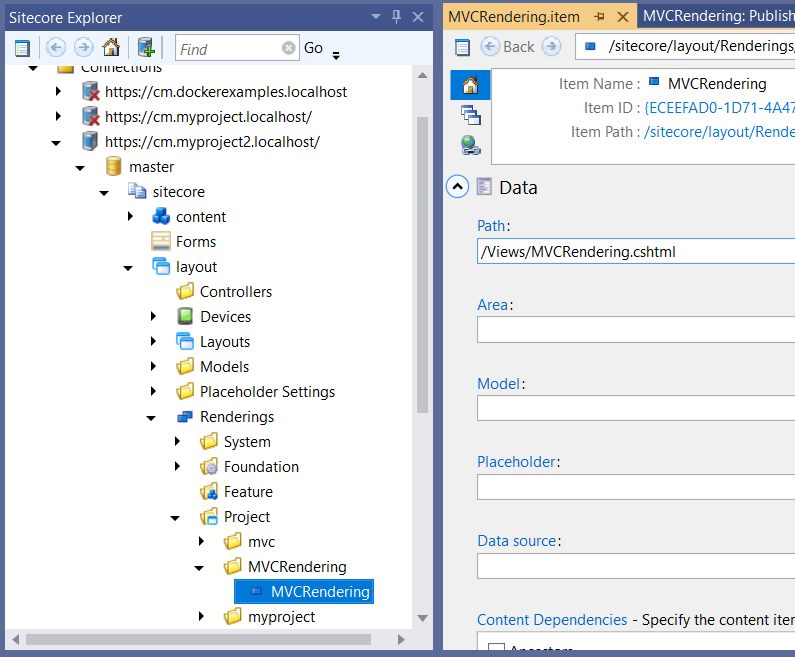Click the Item ID link
This screenshot has height=657, width=795.
pyautogui.click(x=719, y=107)
